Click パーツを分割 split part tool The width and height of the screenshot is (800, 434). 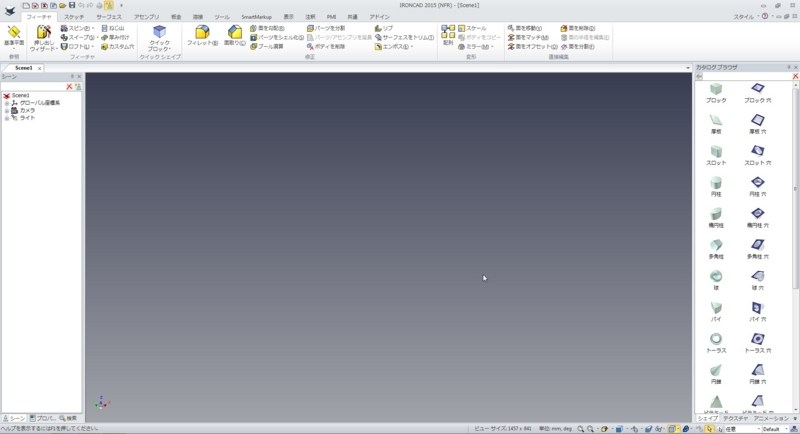[326, 28]
